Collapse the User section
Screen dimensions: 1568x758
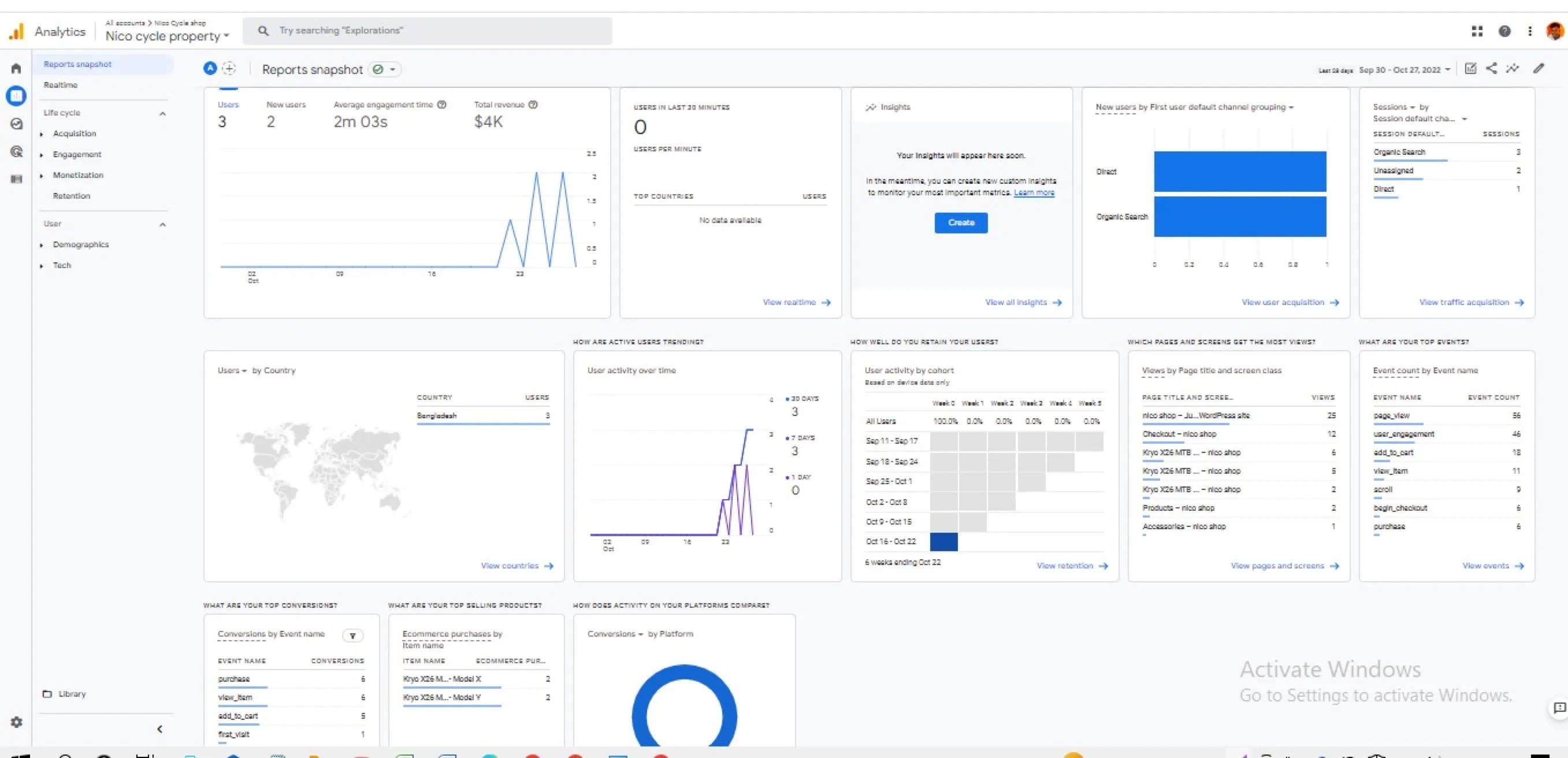[x=162, y=225]
